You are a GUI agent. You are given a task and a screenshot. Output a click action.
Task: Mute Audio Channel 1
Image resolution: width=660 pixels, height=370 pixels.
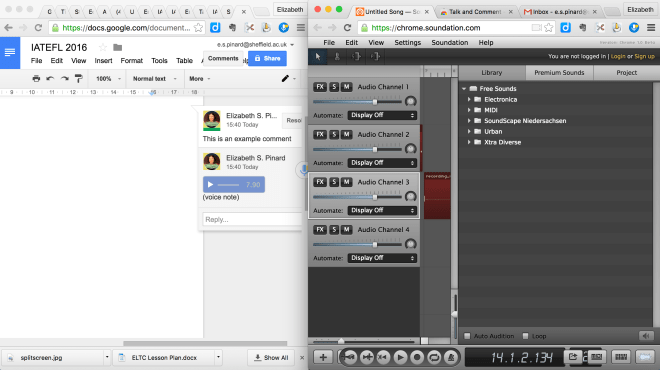coord(346,87)
